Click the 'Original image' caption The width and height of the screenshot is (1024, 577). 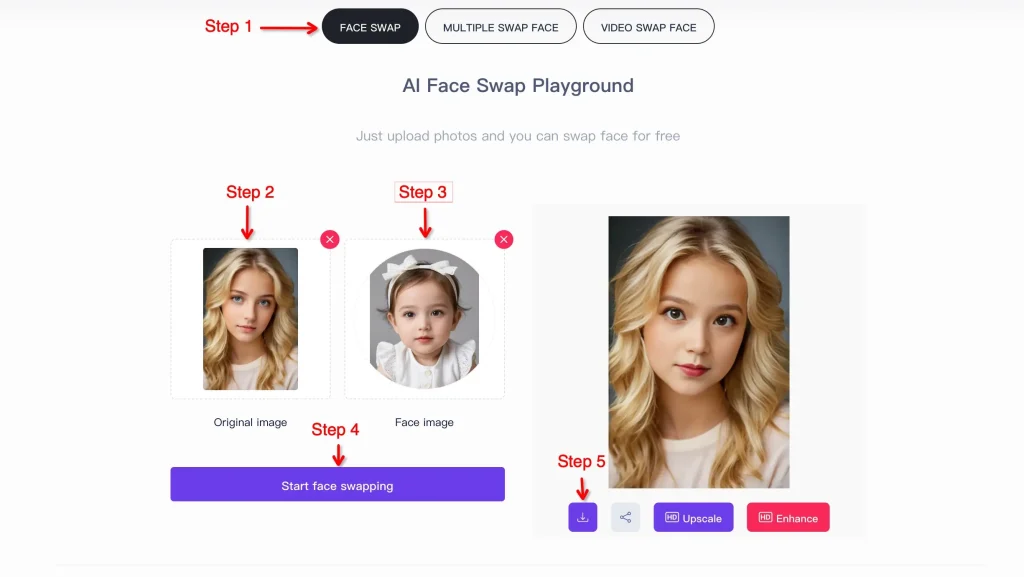(250, 422)
